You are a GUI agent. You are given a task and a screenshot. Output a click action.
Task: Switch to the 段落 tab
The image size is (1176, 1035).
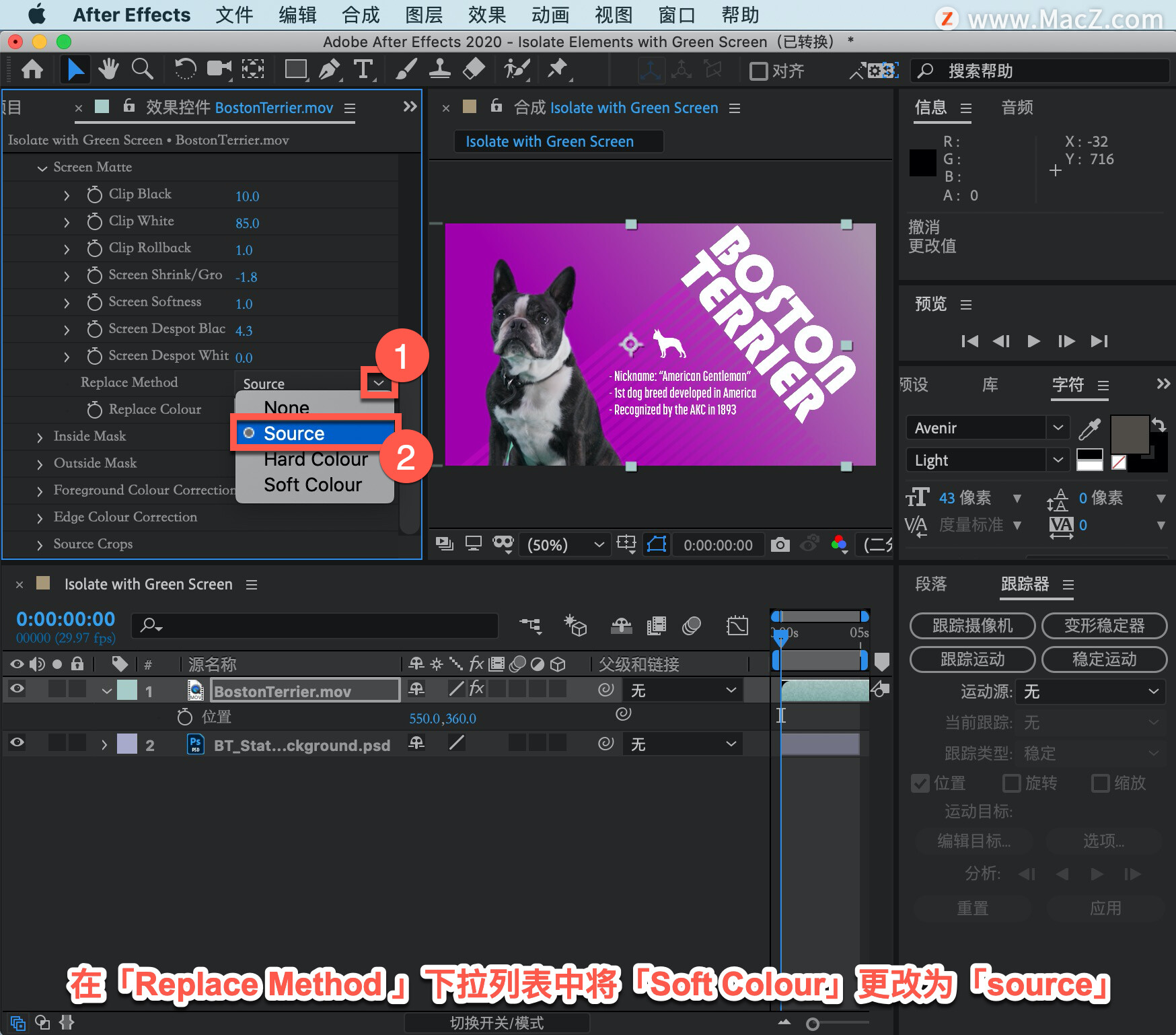click(x=930, y=584)
